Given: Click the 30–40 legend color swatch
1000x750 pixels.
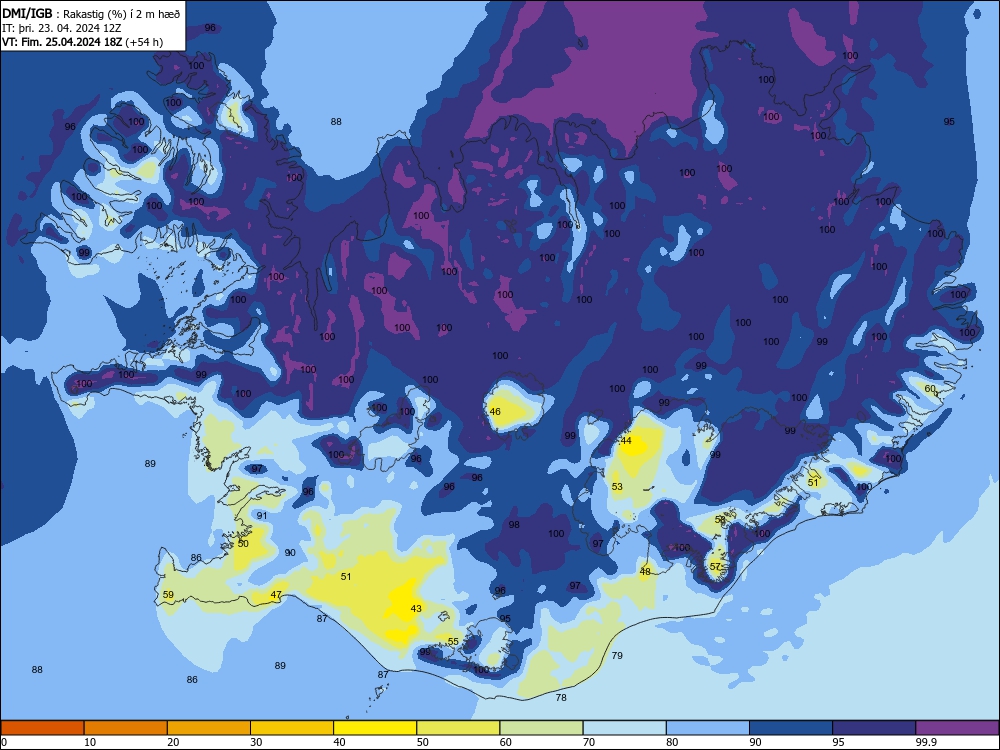Looking at the screenshot, I should click(292, 728).
